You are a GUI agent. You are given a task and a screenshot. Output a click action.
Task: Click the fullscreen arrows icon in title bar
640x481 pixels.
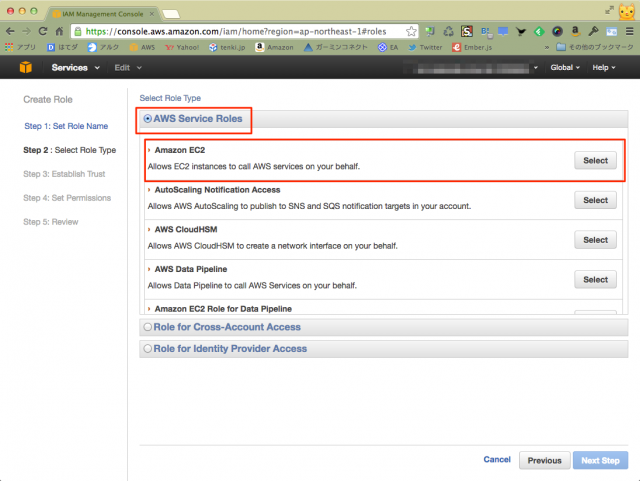click(609, 11)
